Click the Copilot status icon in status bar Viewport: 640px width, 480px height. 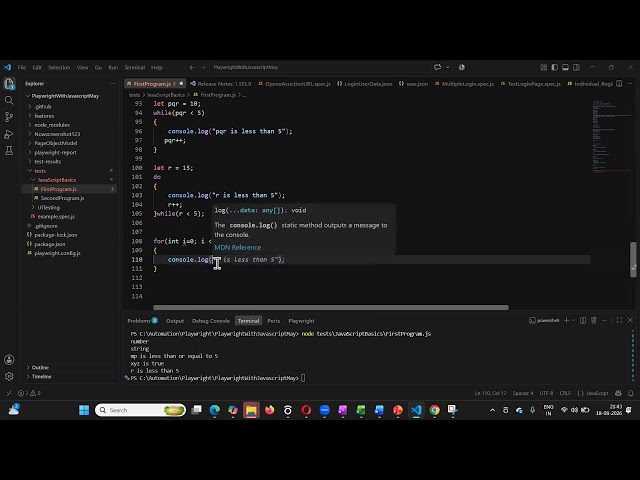coord(618,393)
